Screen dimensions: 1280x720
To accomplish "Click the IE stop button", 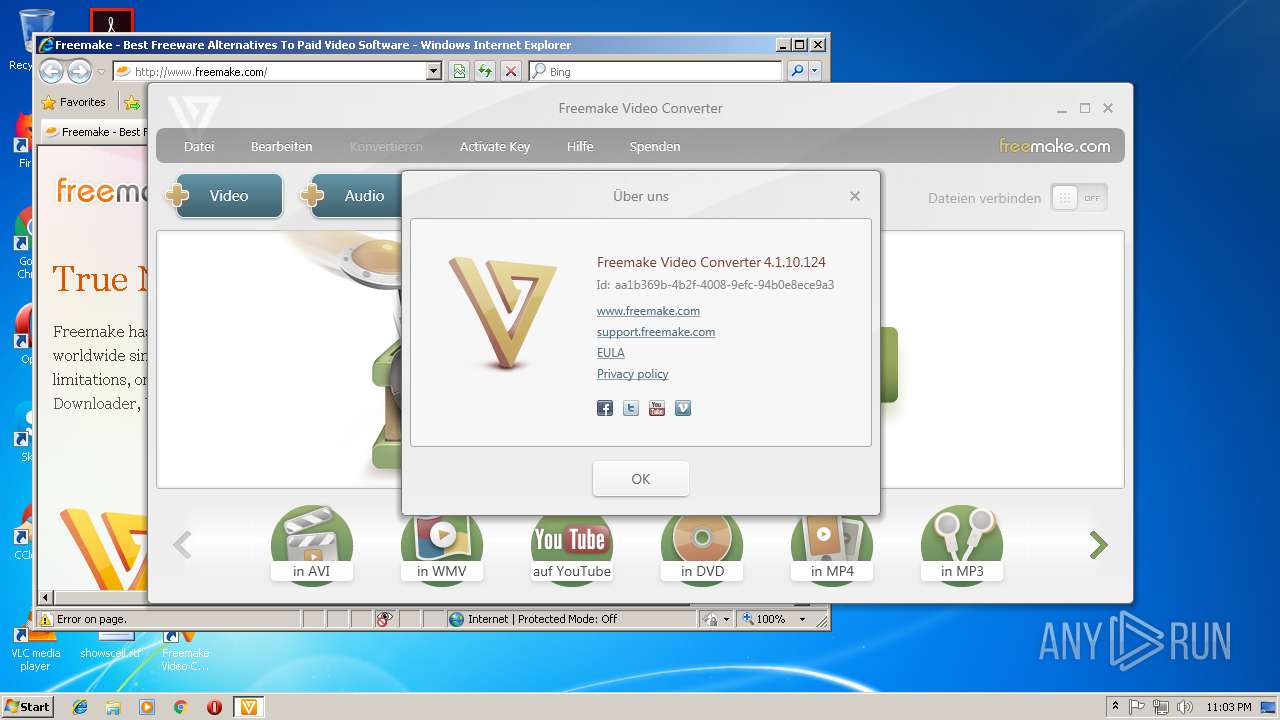I will coord(511,71).
